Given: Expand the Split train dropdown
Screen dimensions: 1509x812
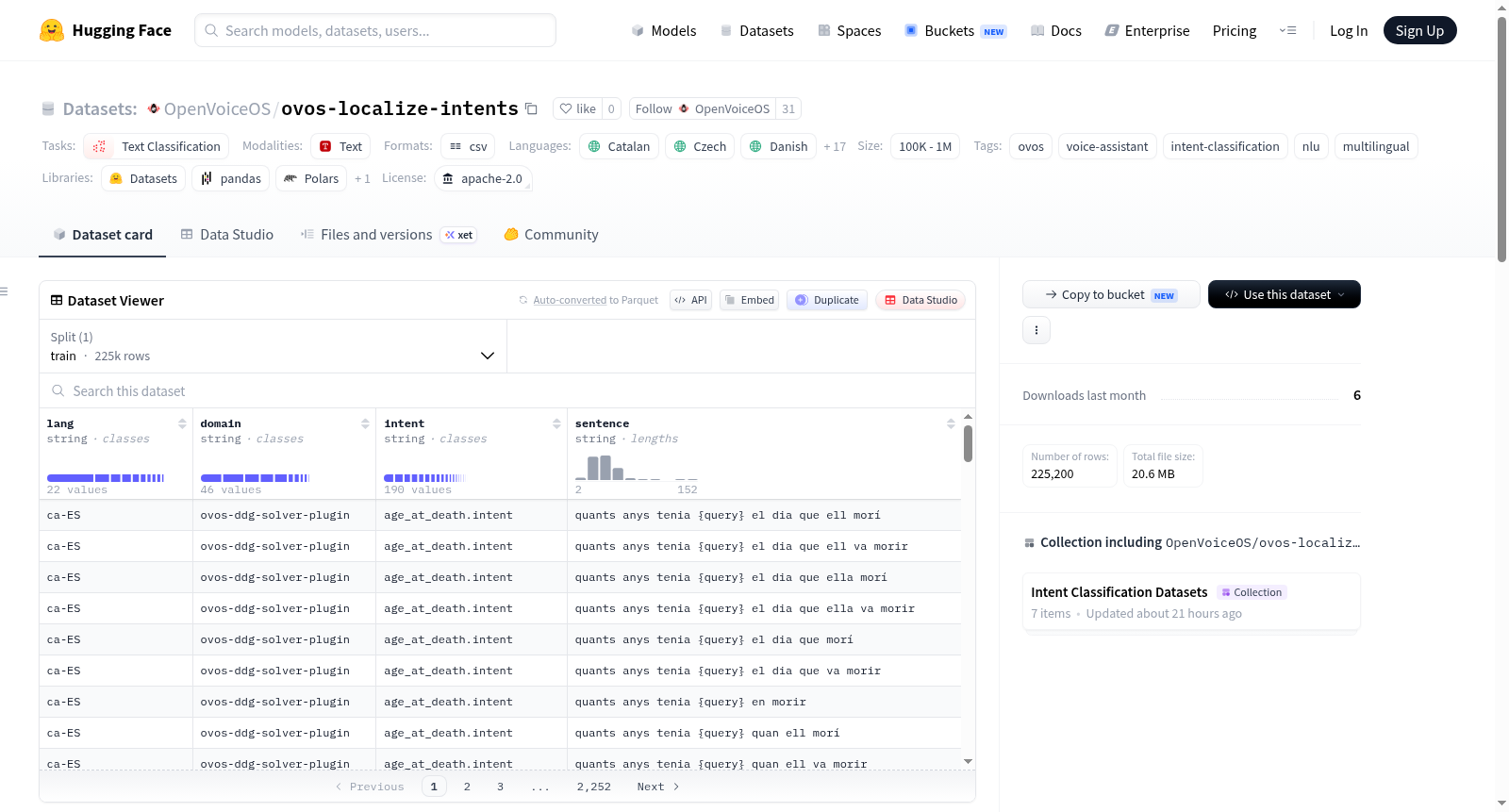Looking at the screenshot, I should pyautogui.click(x=273, y=346).
